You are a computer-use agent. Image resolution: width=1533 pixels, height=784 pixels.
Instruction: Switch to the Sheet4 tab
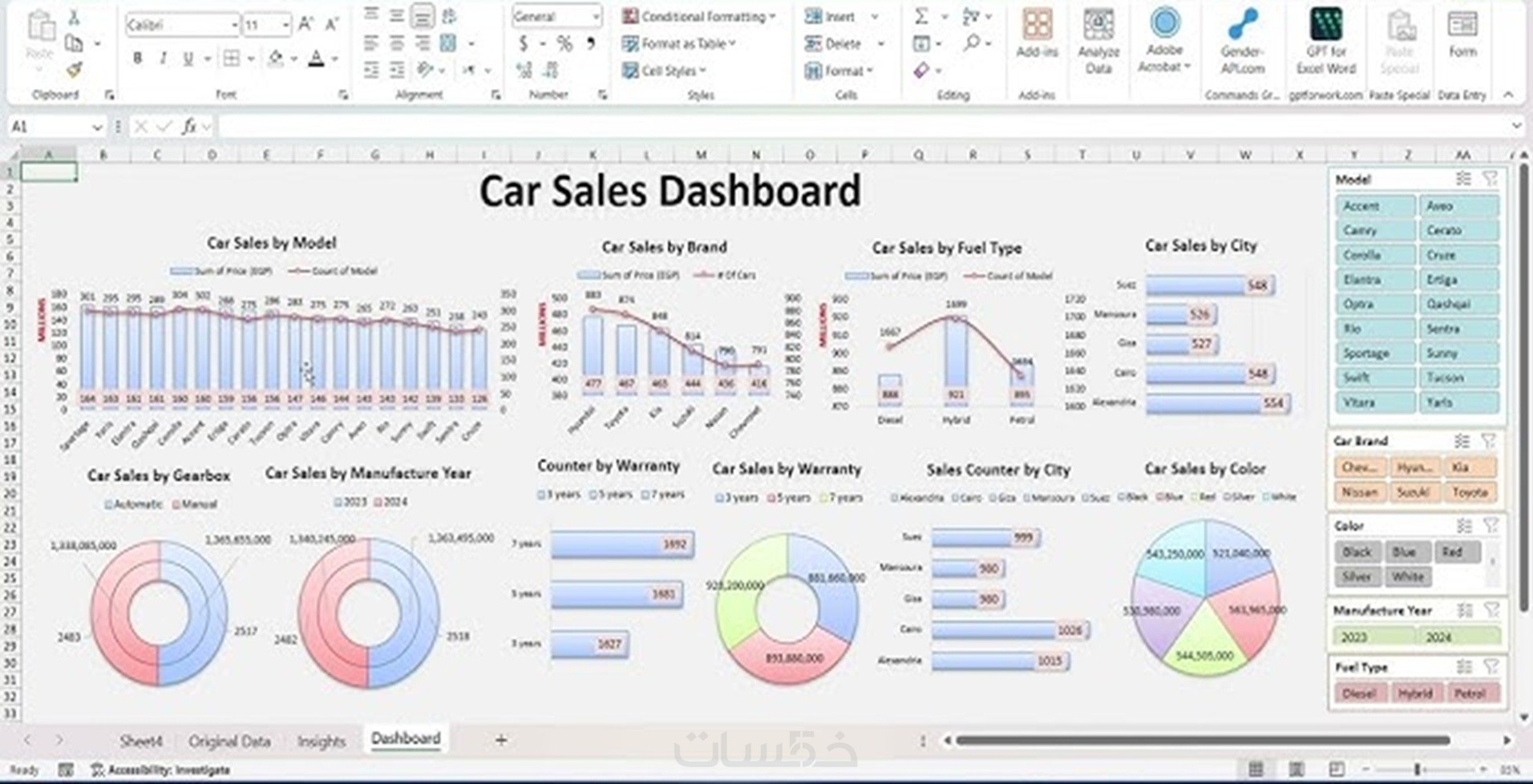141,741
